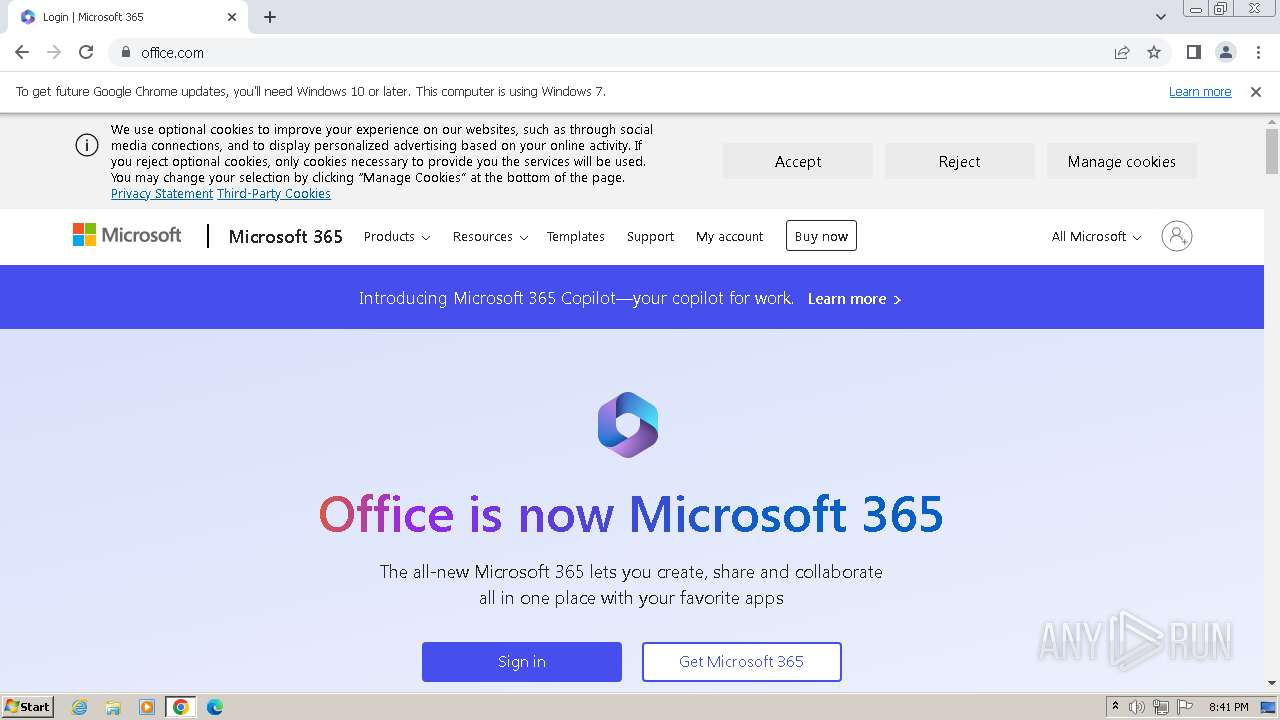This screenshot has height=720, width=1280.
Task: Click the 8:41 PM taskbar clock
Action: tap(1228, 707)
